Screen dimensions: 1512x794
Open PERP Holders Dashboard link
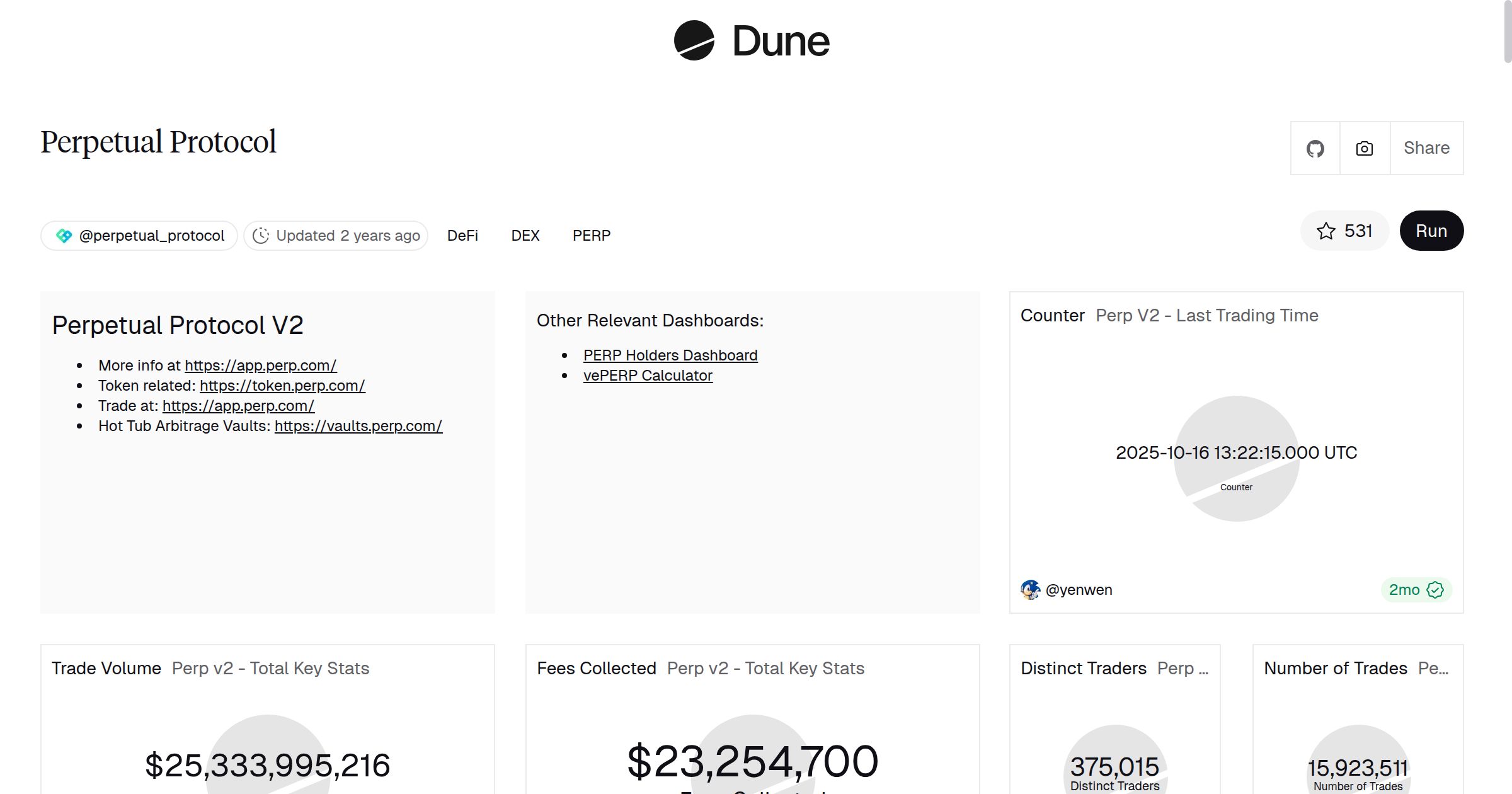670,355
